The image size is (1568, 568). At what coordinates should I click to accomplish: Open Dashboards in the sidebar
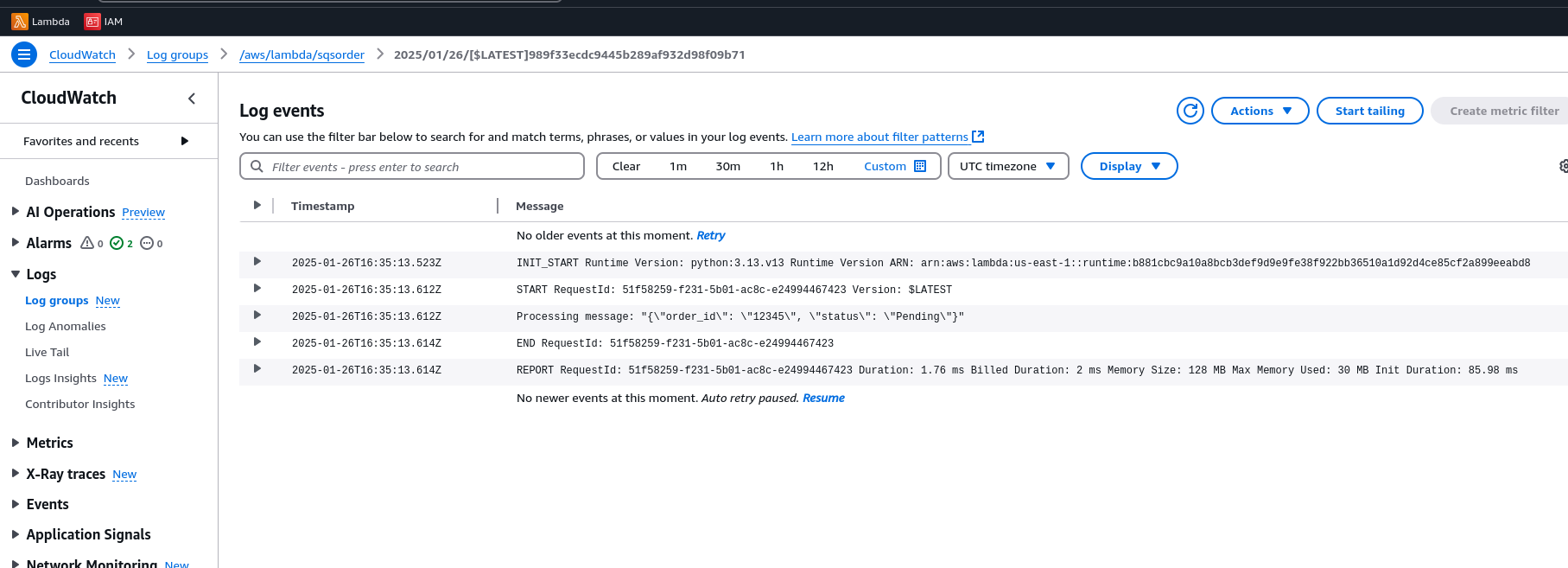(57, 181)
